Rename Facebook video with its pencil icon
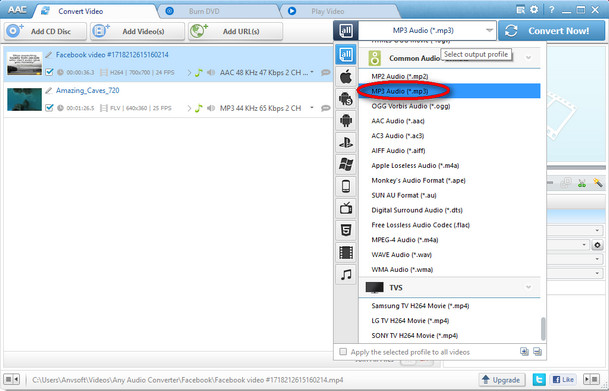 49,55
